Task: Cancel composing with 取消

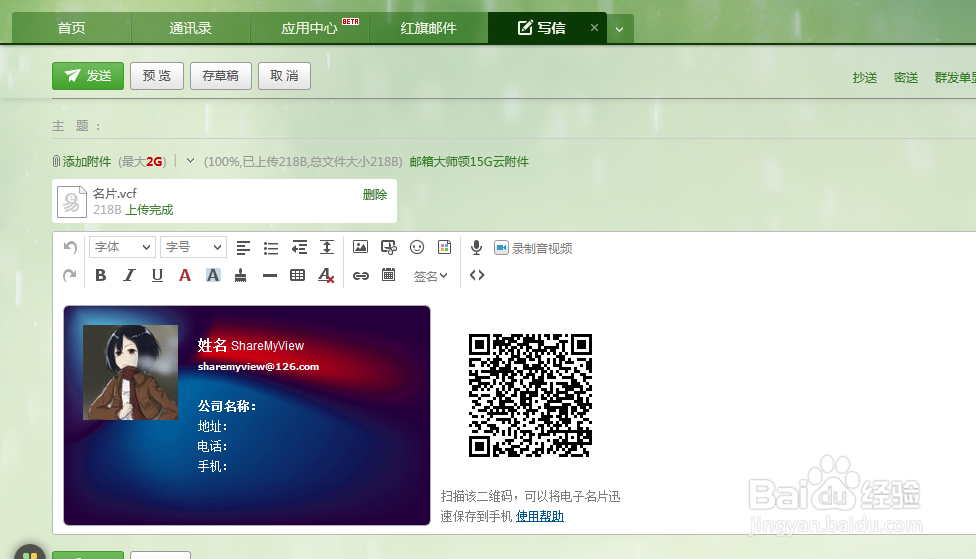Action: click(x=284, y=76)
